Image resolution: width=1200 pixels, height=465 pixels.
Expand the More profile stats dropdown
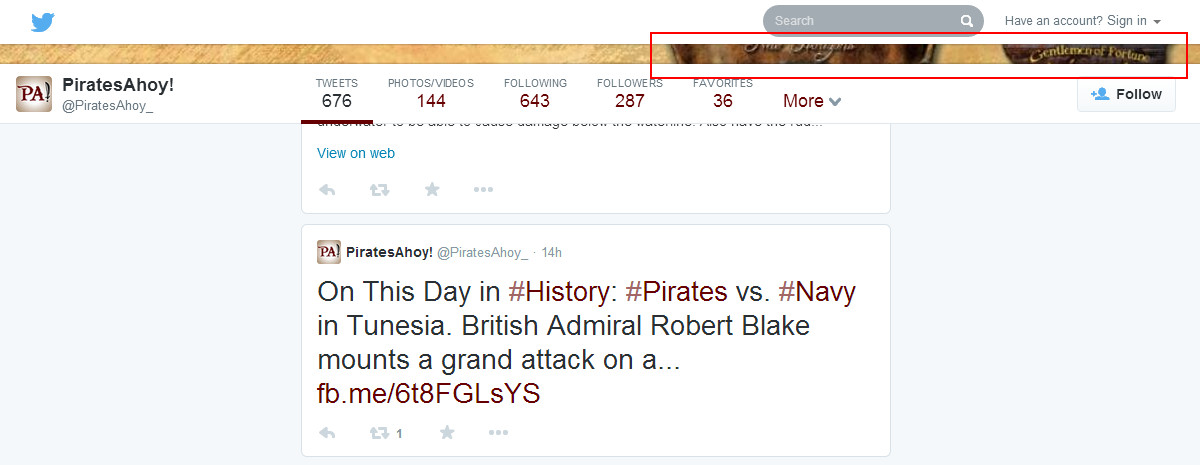tap(812, 101)
